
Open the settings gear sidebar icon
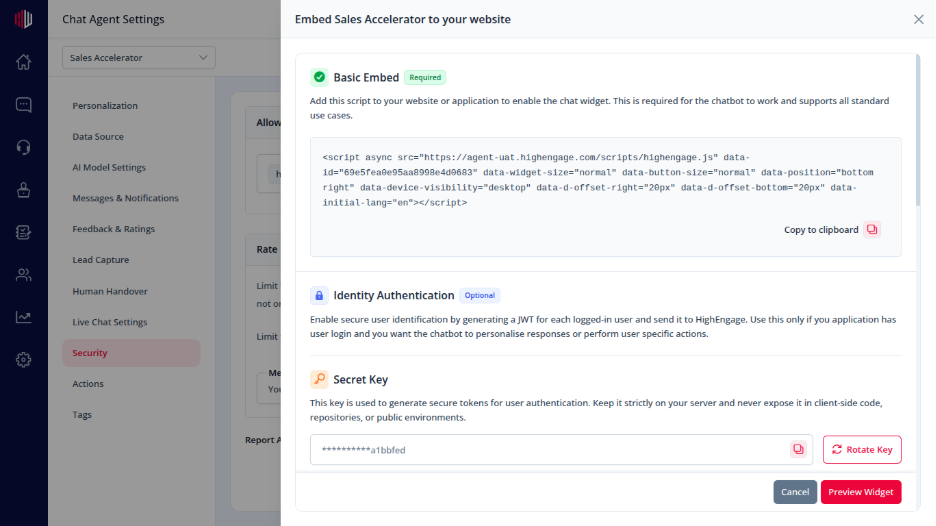(23, 360)
